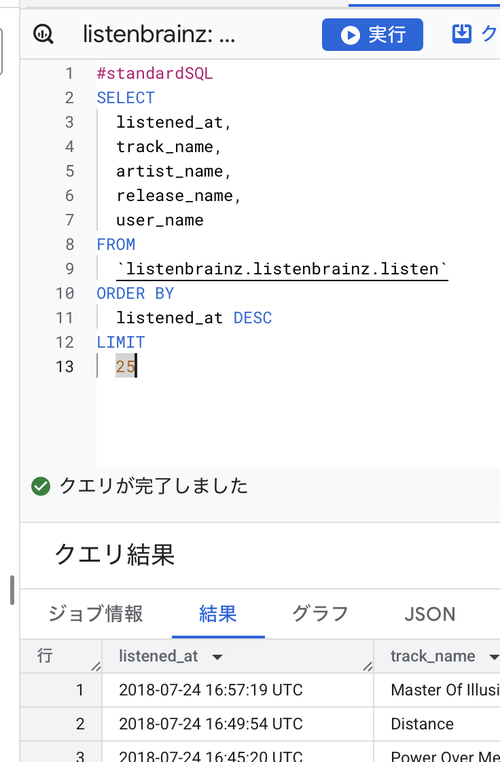The image size is (500, 762).
Task: Select the JSON tab
Action: click(x=430, y=614)
